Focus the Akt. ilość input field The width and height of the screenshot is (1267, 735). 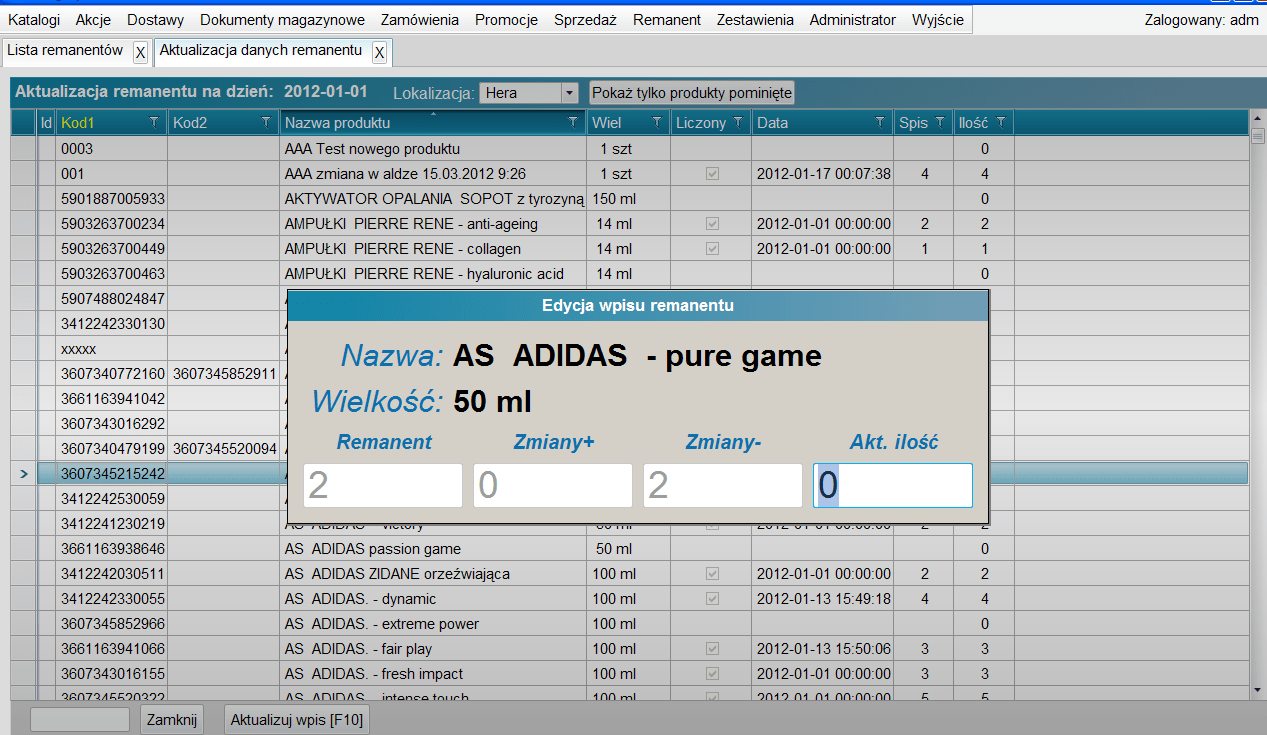(893, 485)
